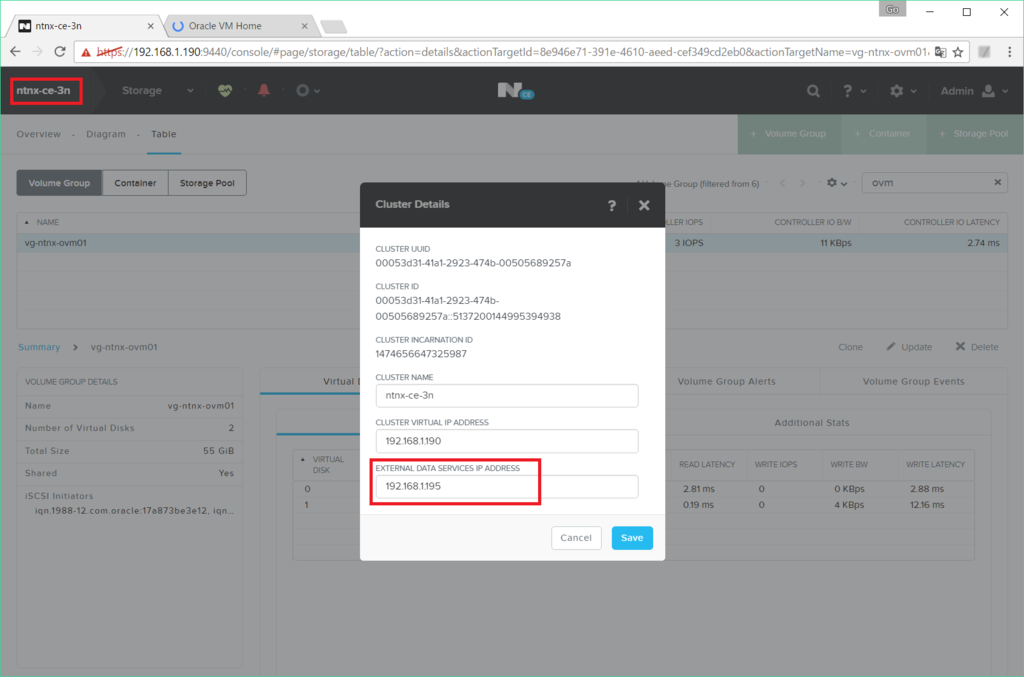Click the External Data Services IP field

click(507, 486)
